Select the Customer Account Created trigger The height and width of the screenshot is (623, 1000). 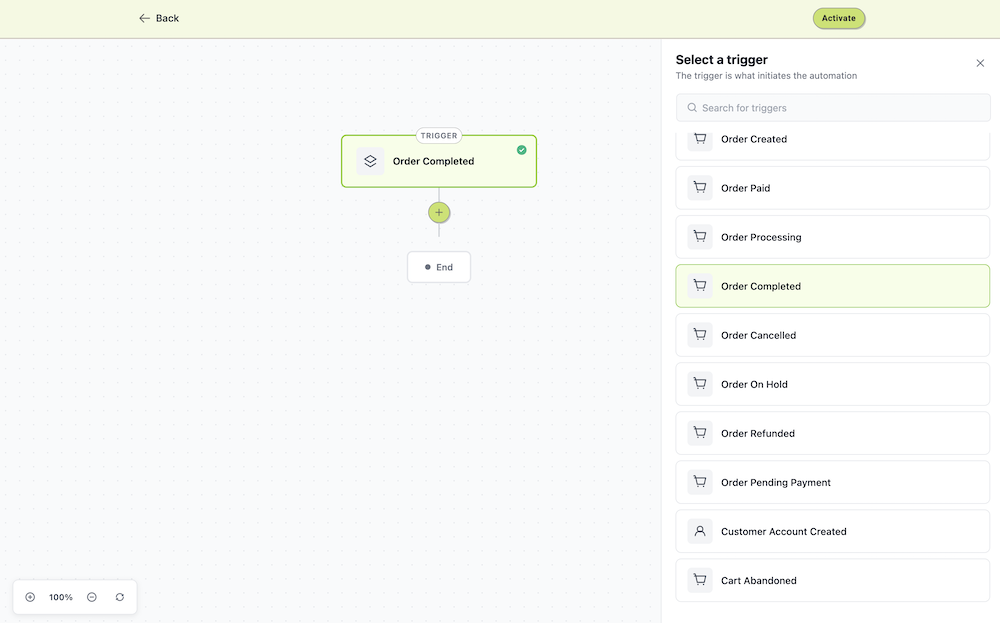tap(833, 532)
